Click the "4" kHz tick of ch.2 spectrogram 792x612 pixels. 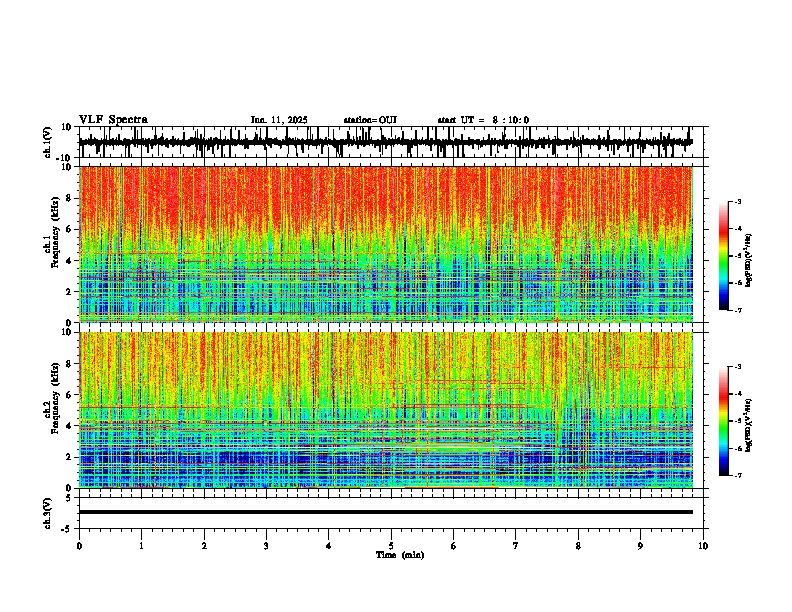tap(70, 426)
